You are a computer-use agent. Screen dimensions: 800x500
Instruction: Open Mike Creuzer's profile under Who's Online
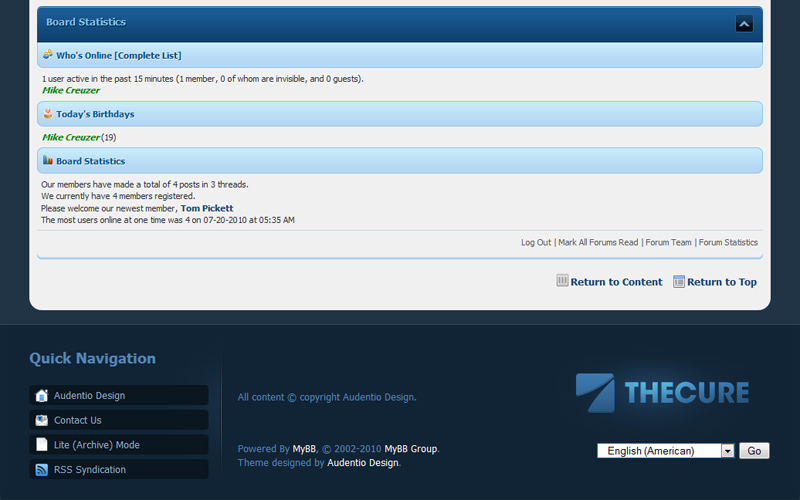[71, 90]
